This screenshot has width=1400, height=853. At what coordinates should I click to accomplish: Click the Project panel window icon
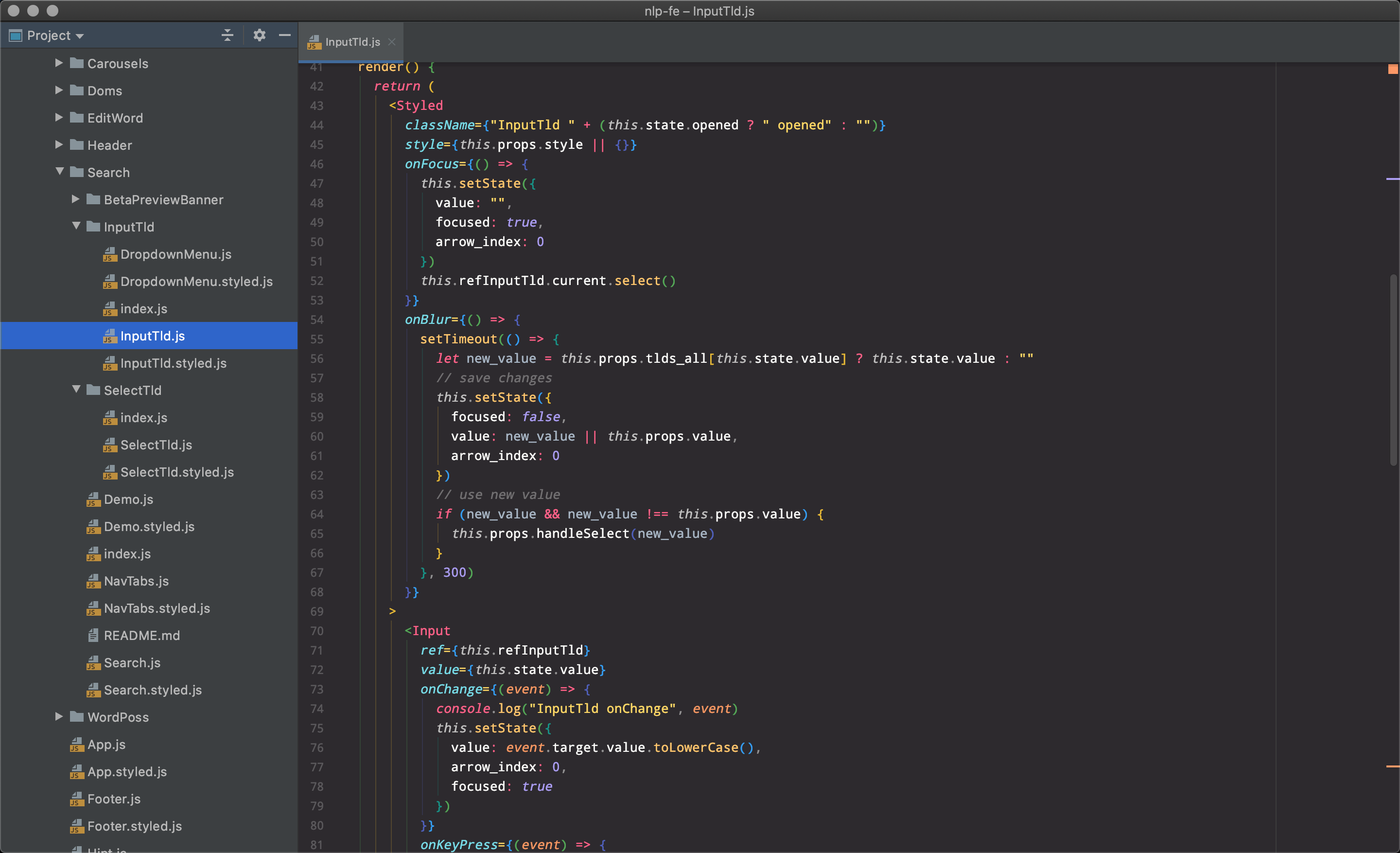(16, 35)
